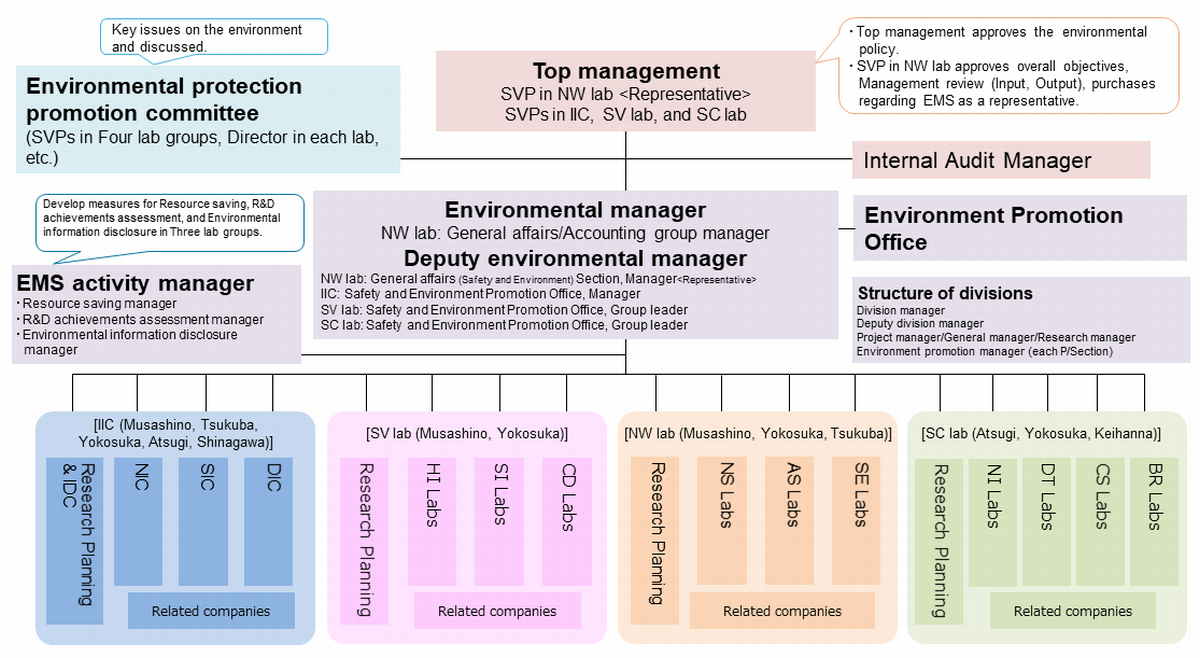Viewport: 1200px width, 658px height.
Task: Click Related companies under SC lab
Action: 1072,611
